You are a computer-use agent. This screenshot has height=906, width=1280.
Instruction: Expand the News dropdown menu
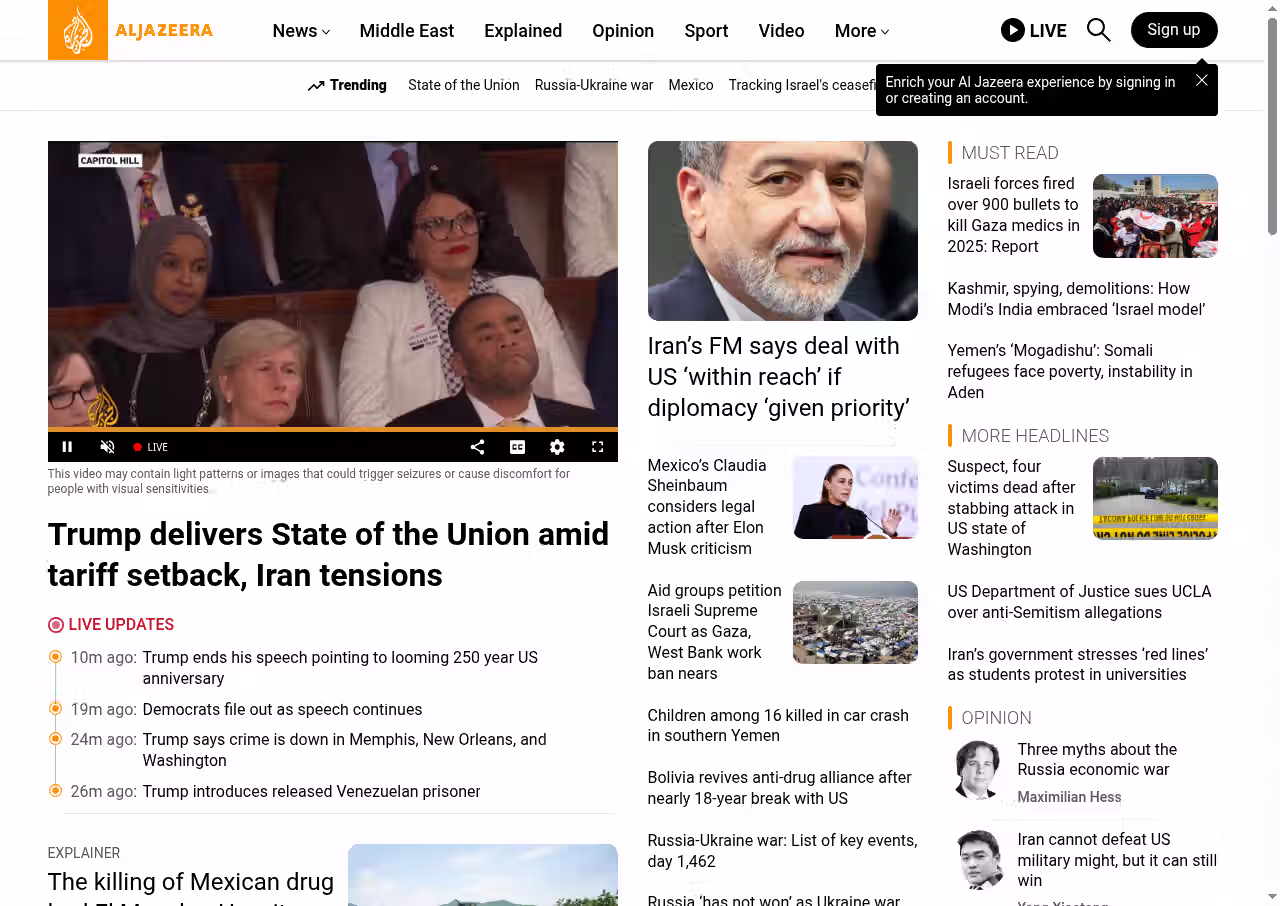coord(301,31)
